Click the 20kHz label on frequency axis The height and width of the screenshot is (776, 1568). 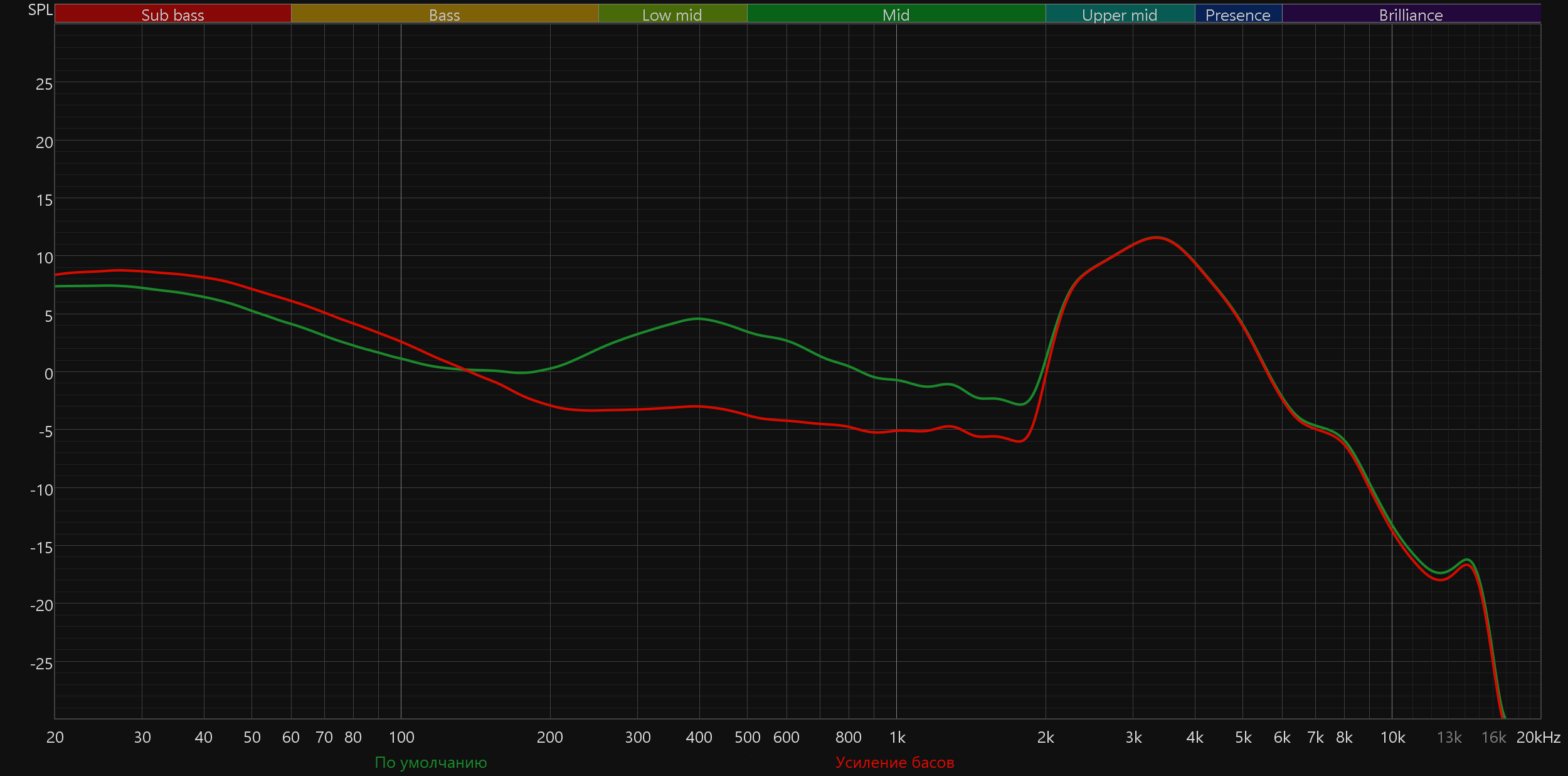[x=1538, y=737]
